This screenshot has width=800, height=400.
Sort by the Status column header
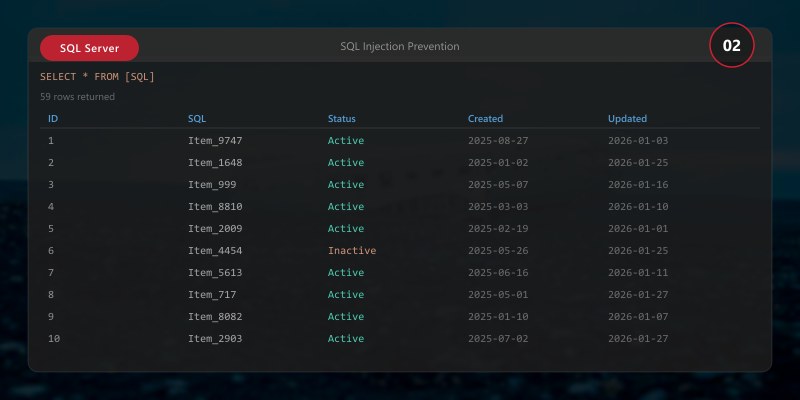click(342, 118)
